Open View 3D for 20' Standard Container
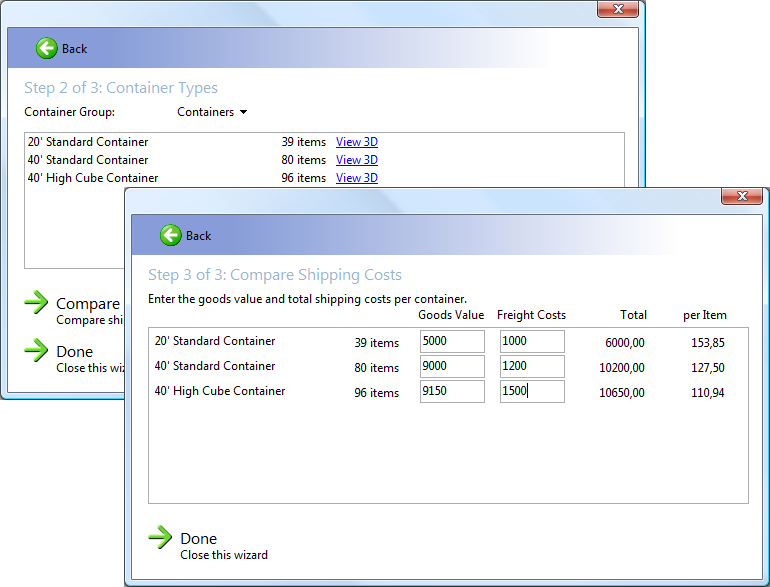This screenshot has width=770, height=587. [356, 142]
